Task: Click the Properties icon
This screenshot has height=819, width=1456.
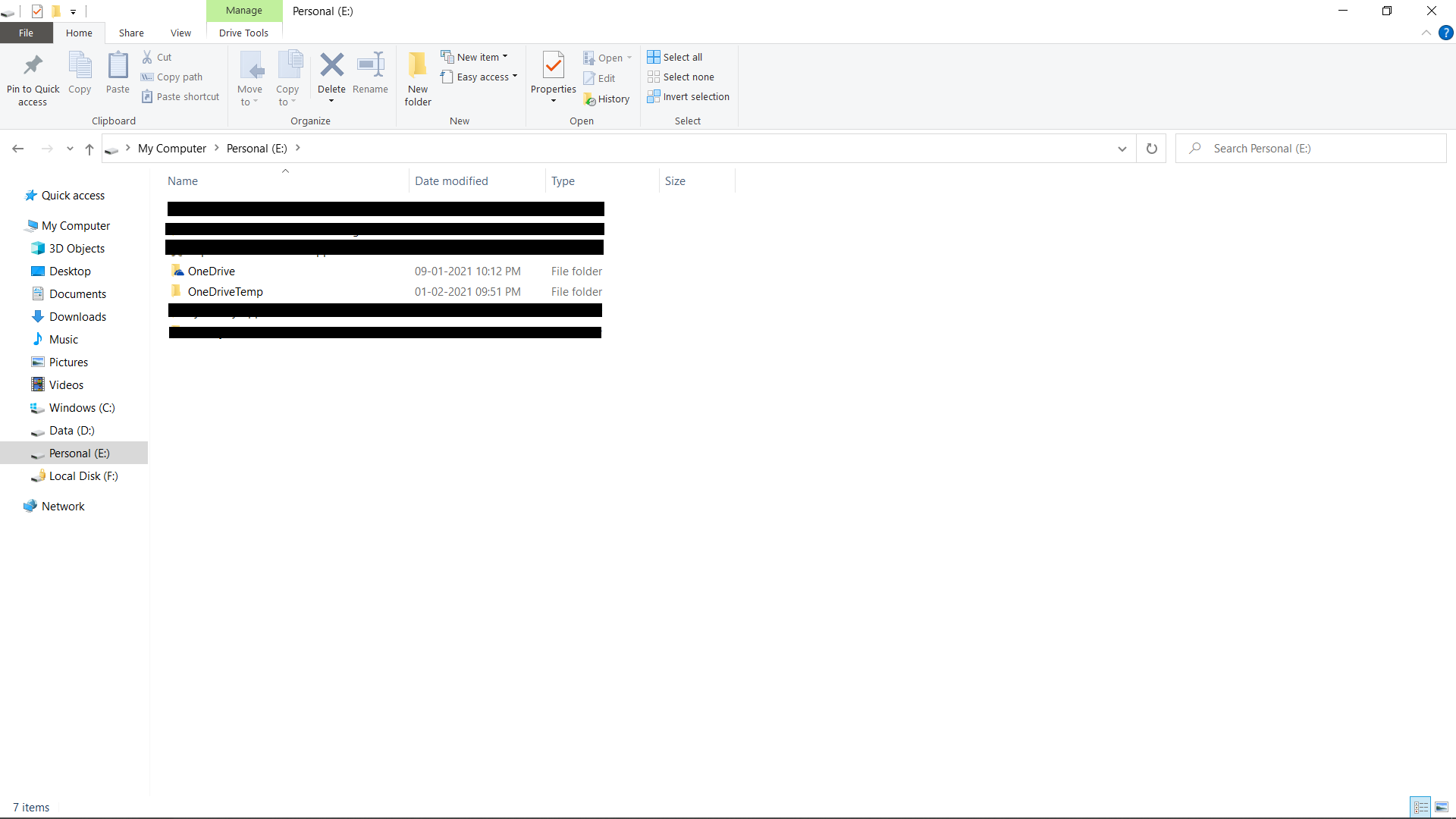Action: (554, 66)
